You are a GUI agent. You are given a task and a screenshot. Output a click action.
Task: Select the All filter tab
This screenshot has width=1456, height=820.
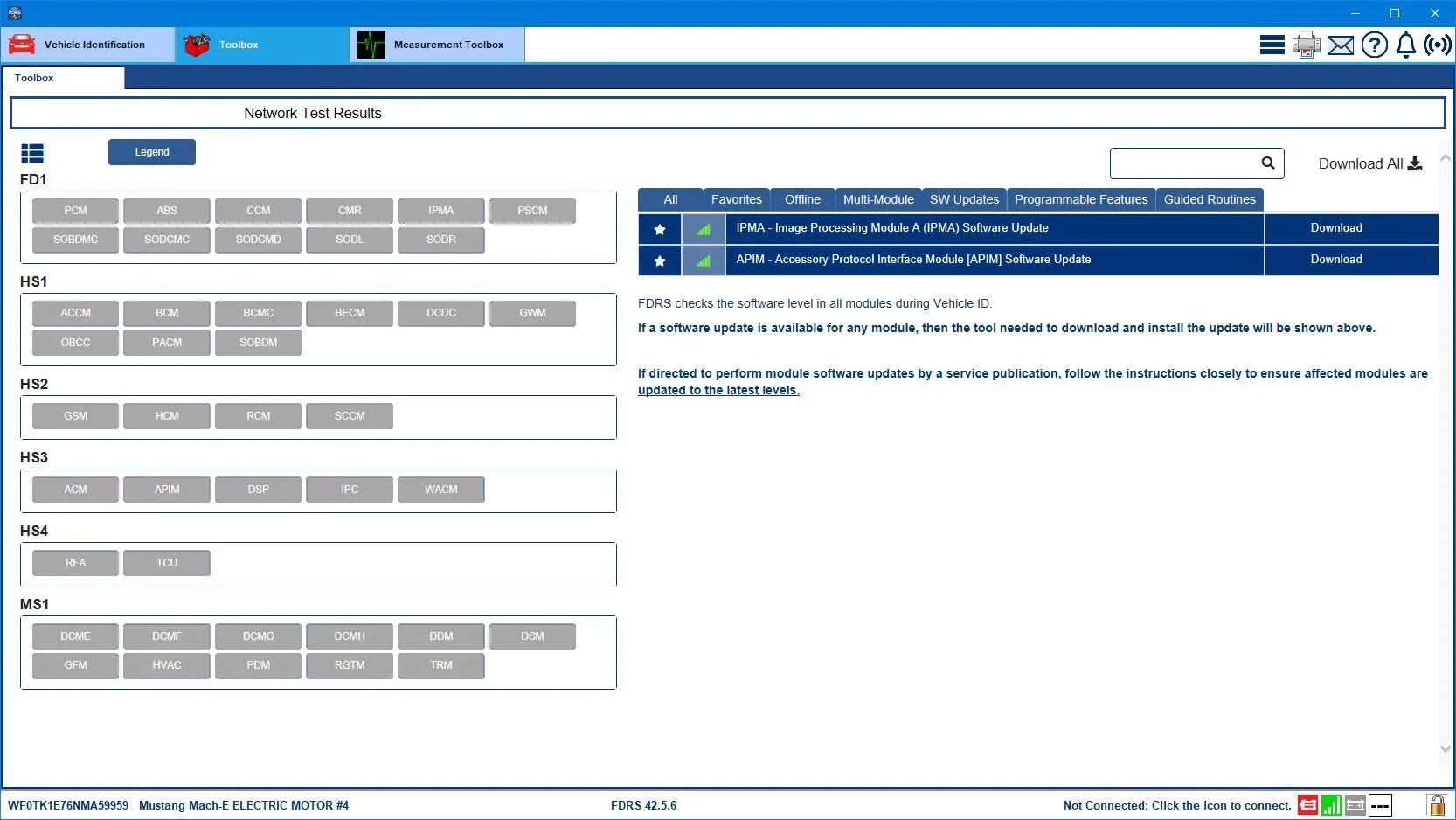point(670,199)
